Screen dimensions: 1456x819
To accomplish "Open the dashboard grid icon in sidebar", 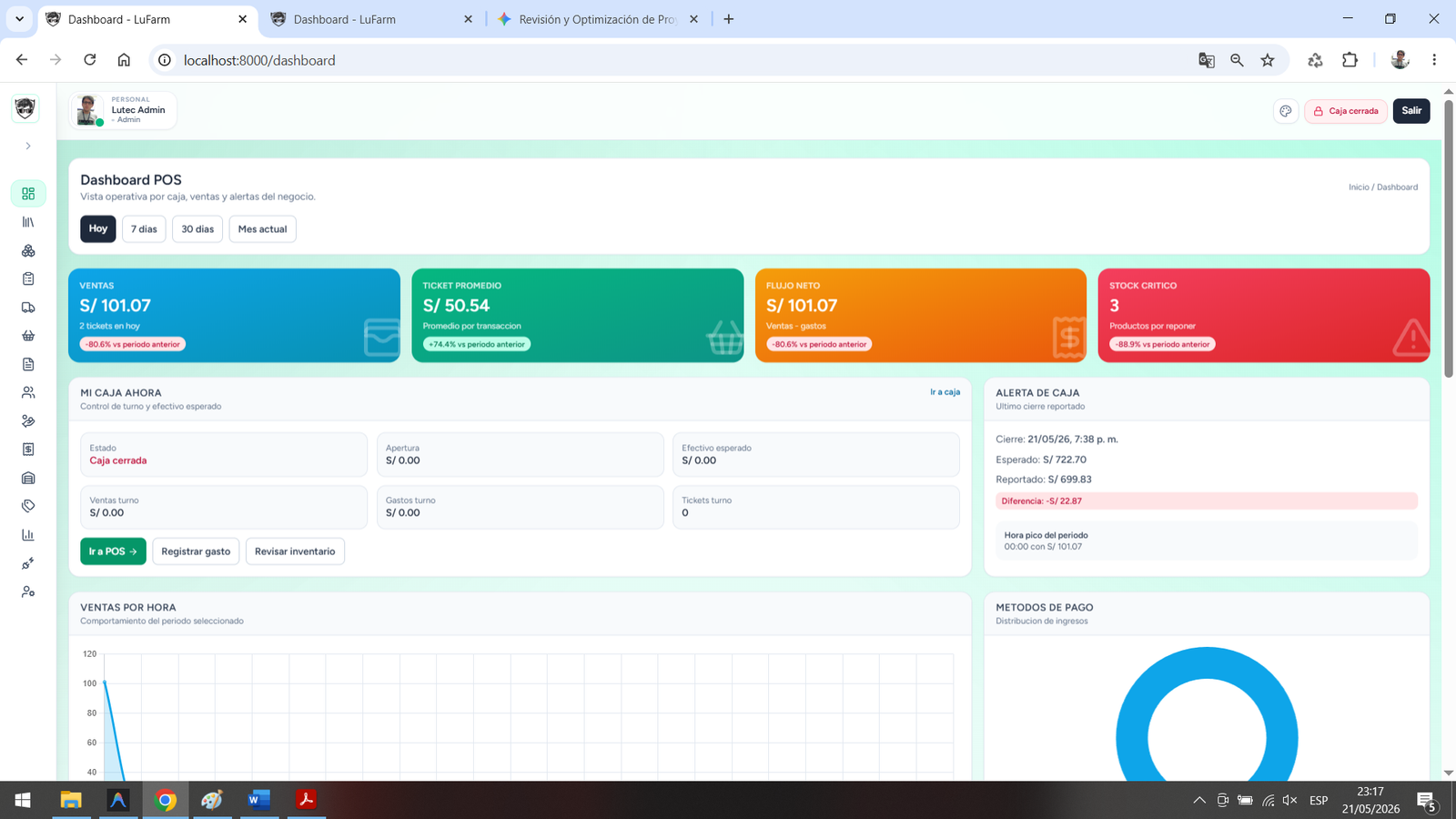I will pyautogui.click(x=28, y=194).
